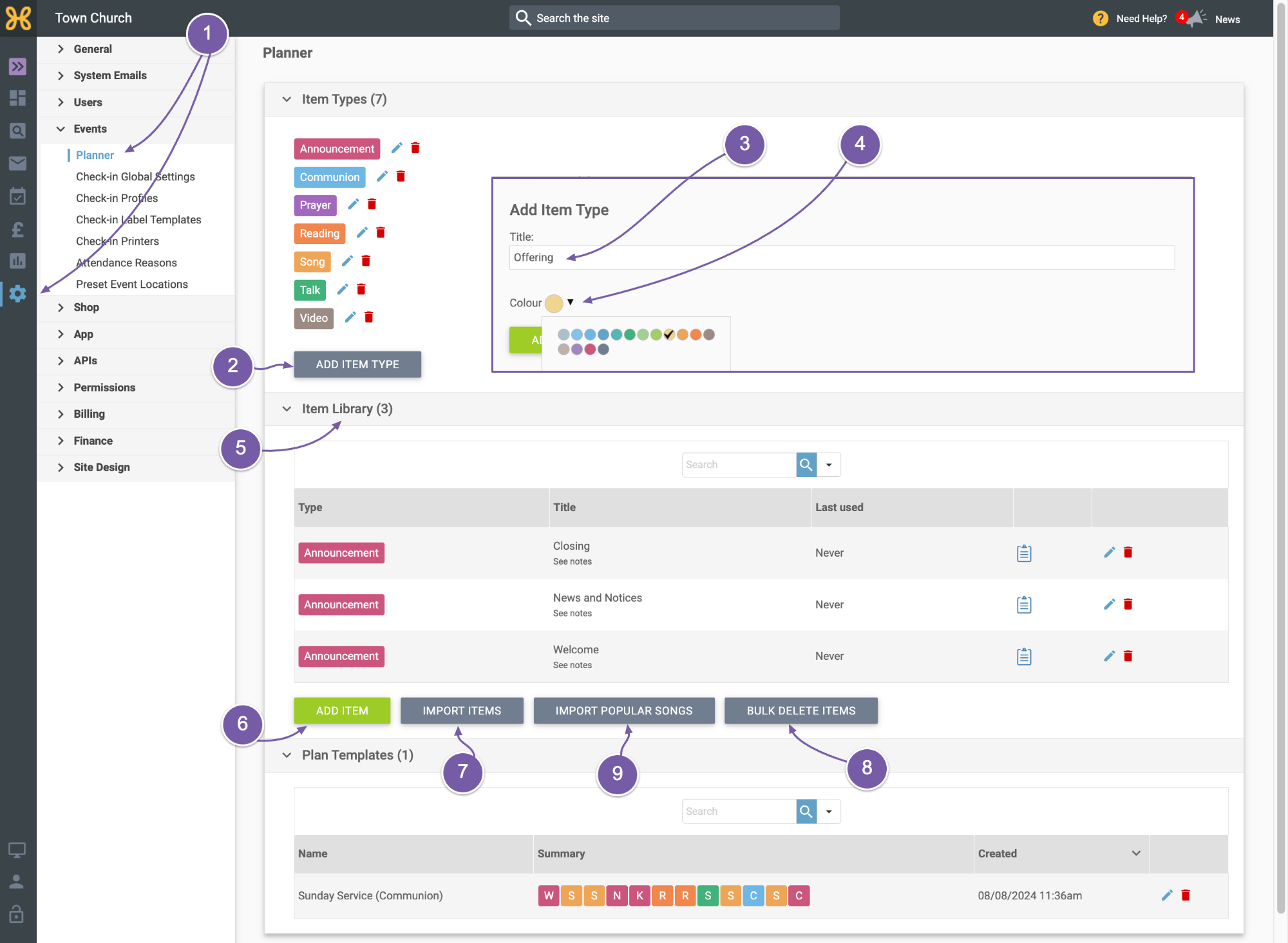Open the dashboard tiles icon in sidebar
The height and width of the screenshot is (943, 1288).
[x=17, y=98]
